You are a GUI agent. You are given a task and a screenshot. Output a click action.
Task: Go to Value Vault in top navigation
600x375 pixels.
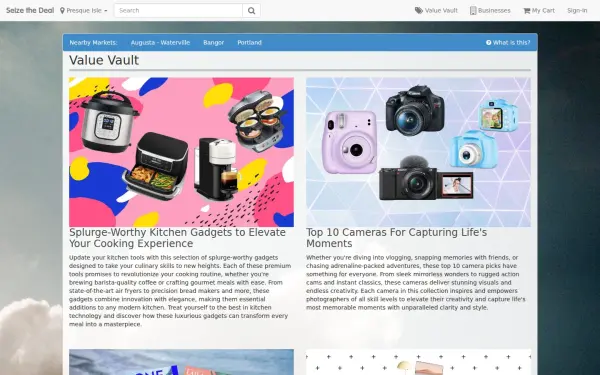click(x=436, y=10)
